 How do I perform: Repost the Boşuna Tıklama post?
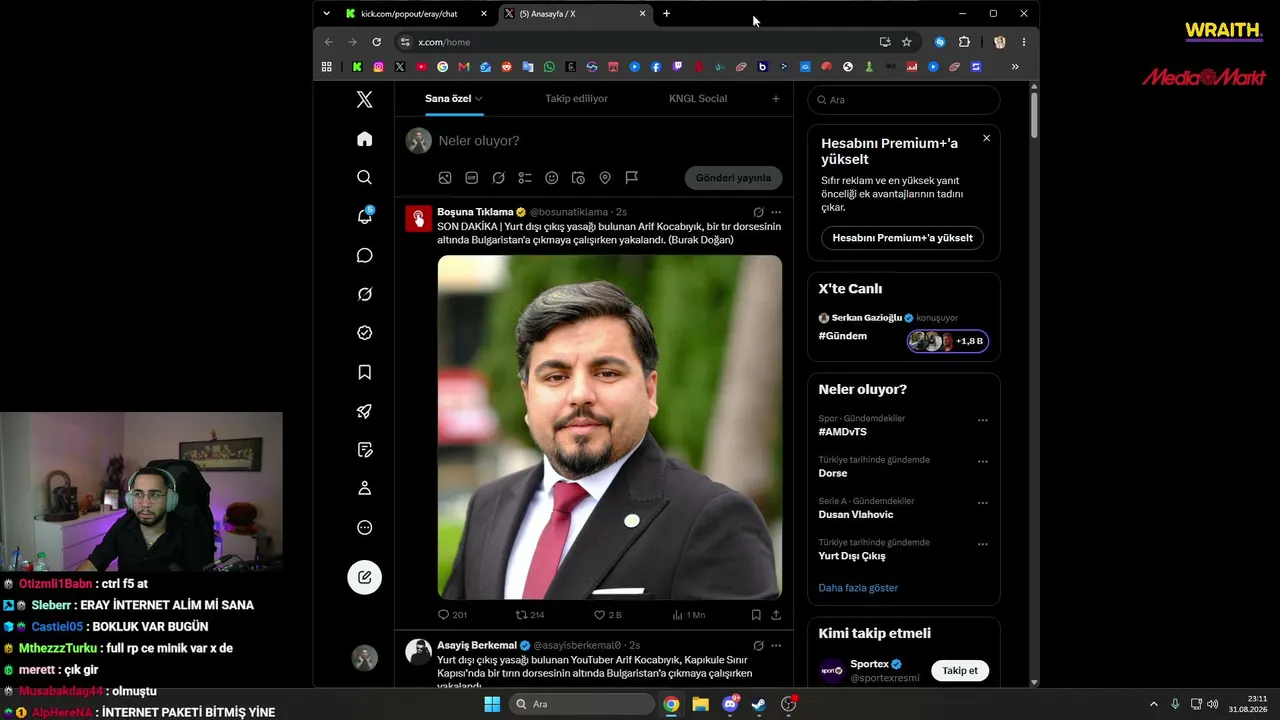click(529, 615)
